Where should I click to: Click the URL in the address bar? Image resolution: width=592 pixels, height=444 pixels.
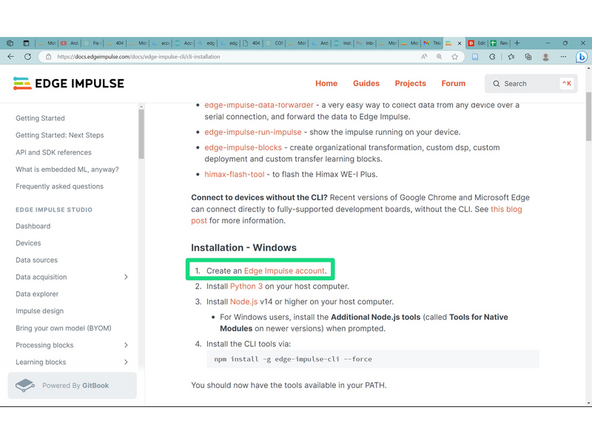[x=139, y=57]
